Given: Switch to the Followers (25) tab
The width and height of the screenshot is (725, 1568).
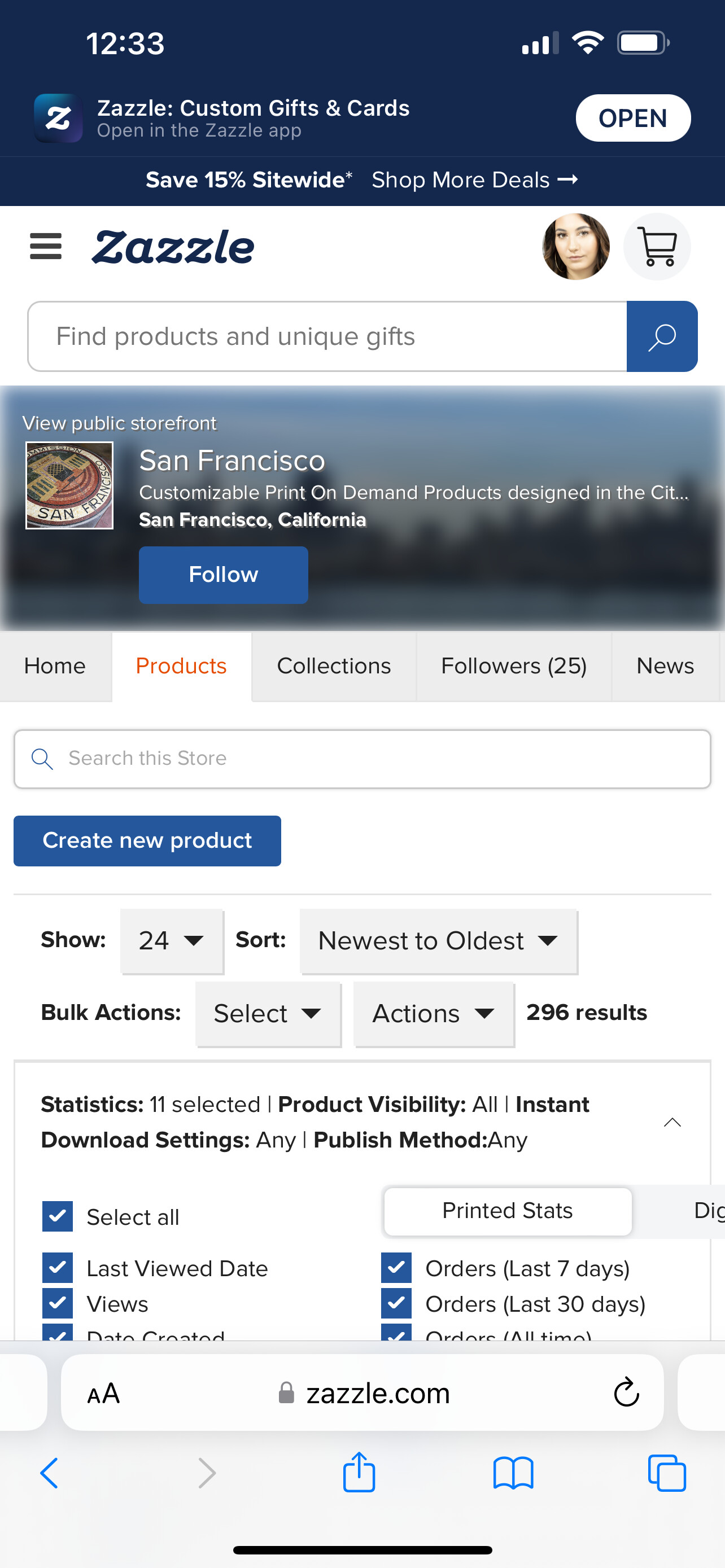Looking at the screenshot, I should (514, 666).
